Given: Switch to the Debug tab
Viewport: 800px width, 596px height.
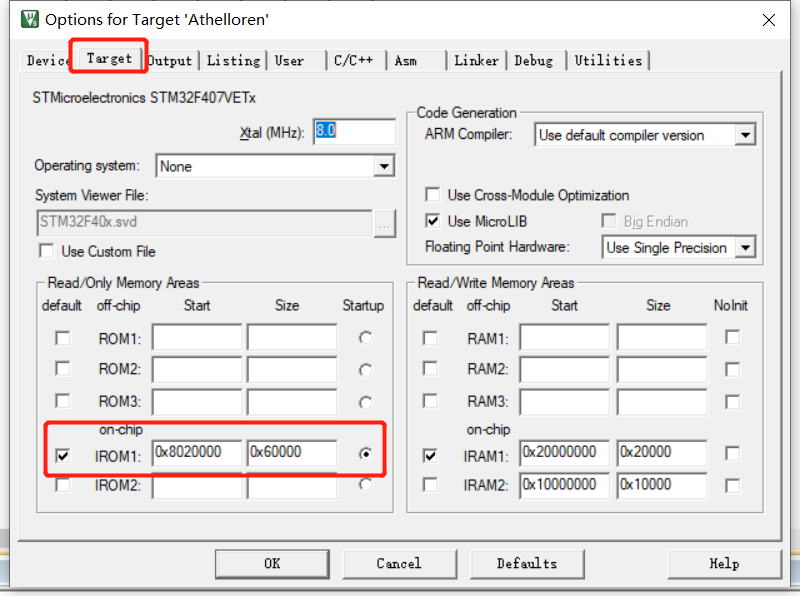Looking at the screenshot, I should pyautogui.click(x=536, y=60).
